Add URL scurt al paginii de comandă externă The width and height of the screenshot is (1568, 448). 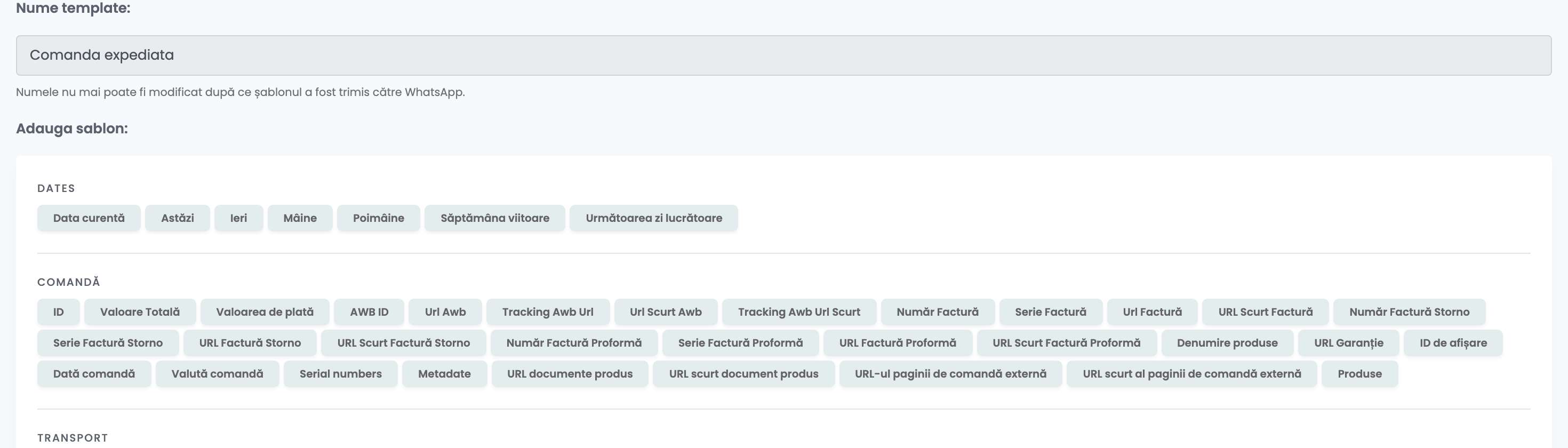[x=1192, y=374]
